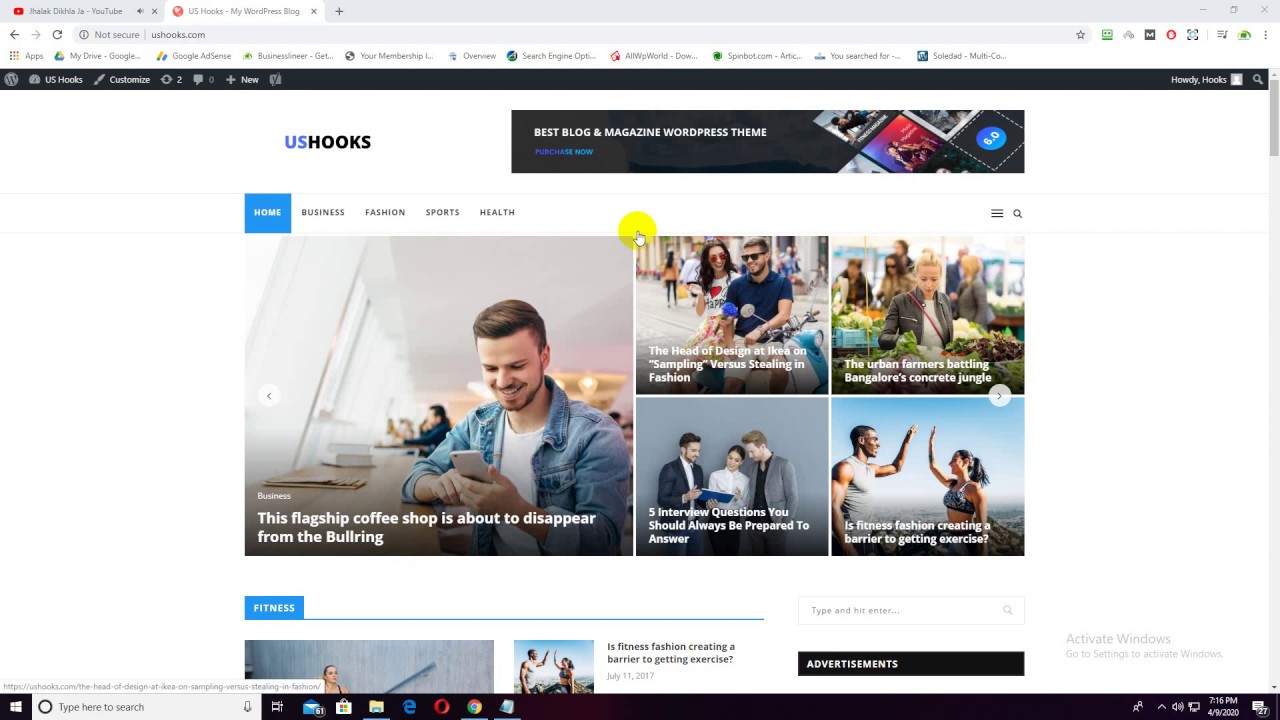Open Apps bookmarks shortcut
The image size is (1280, 720).
click(27, 56)
